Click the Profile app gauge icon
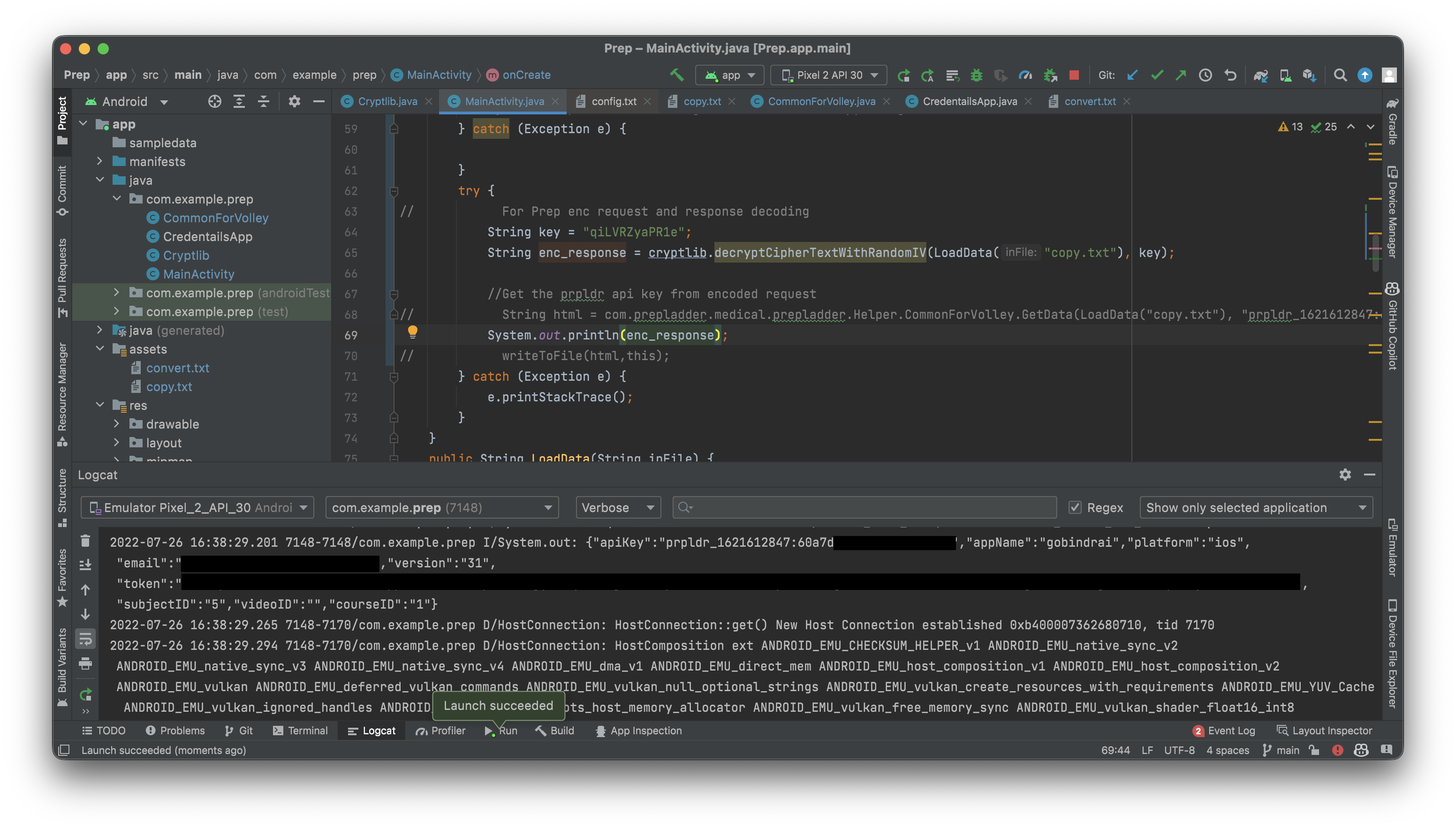 click(x=1025, y=75)
